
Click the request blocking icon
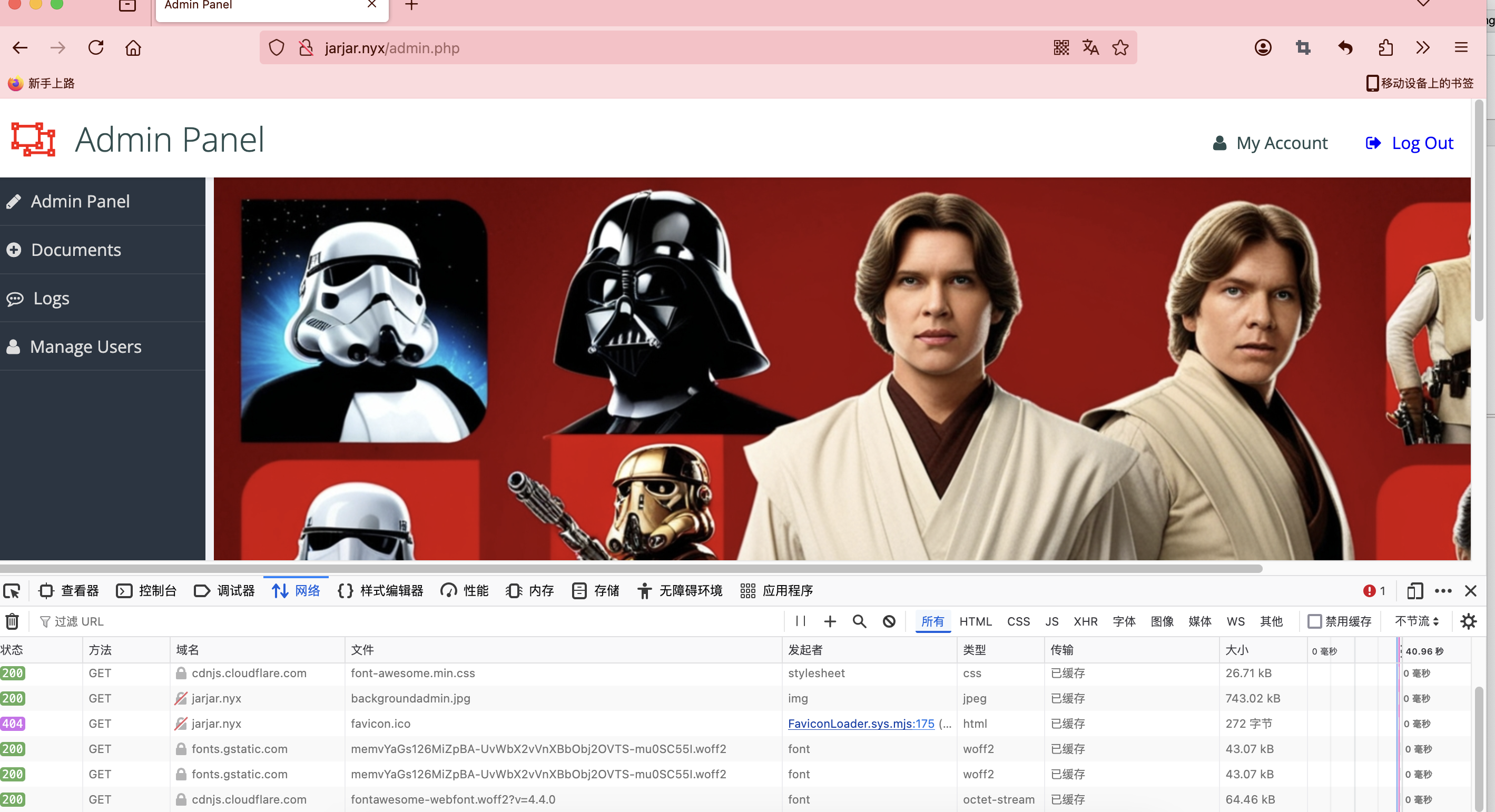889,622
